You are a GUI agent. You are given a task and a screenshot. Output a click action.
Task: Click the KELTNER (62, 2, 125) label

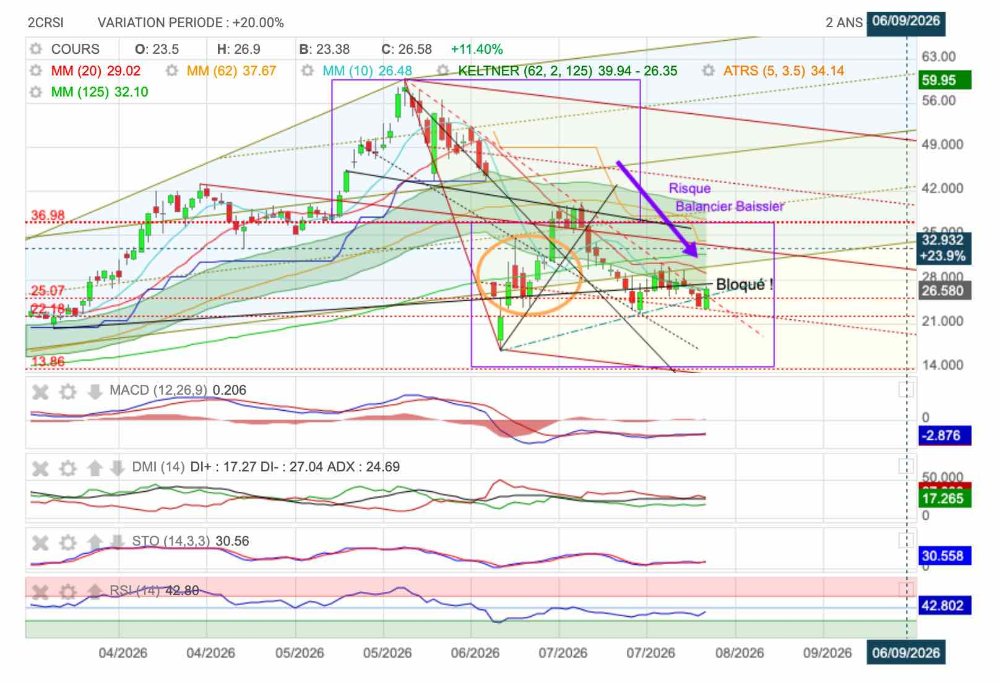(525, 71)
